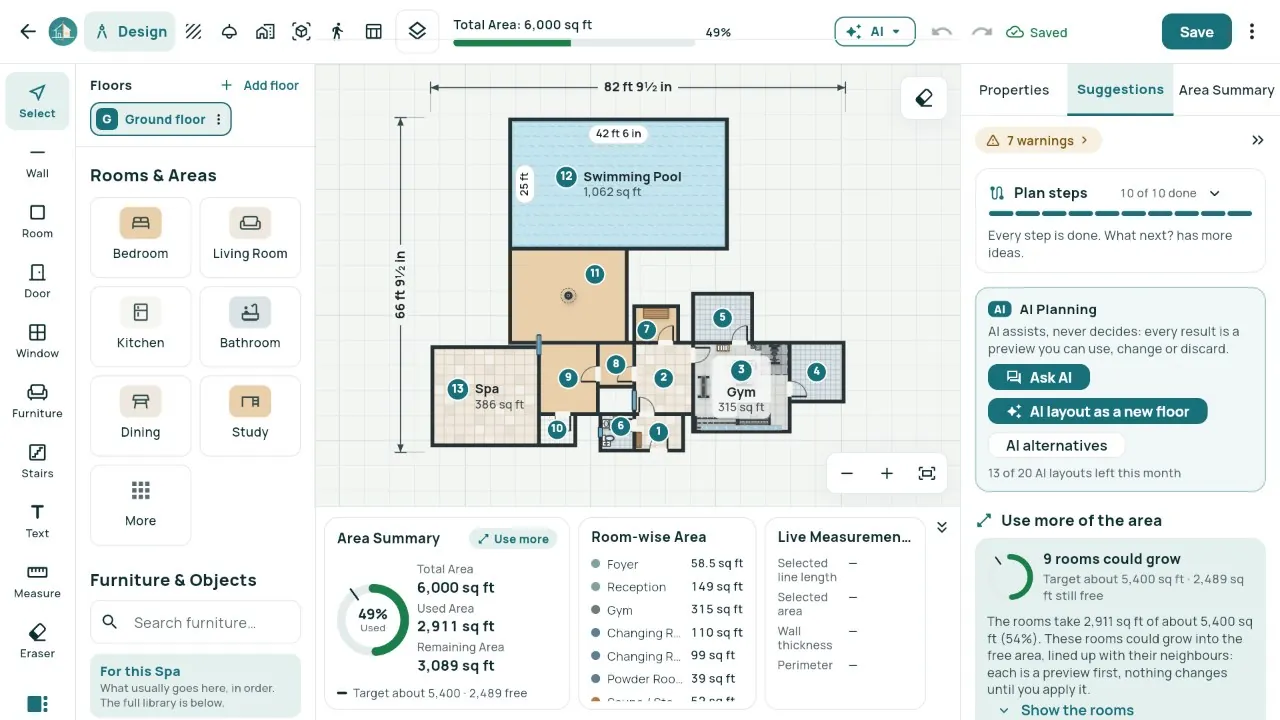
Task: Open the layers icon button
Action: coord(417,32)
